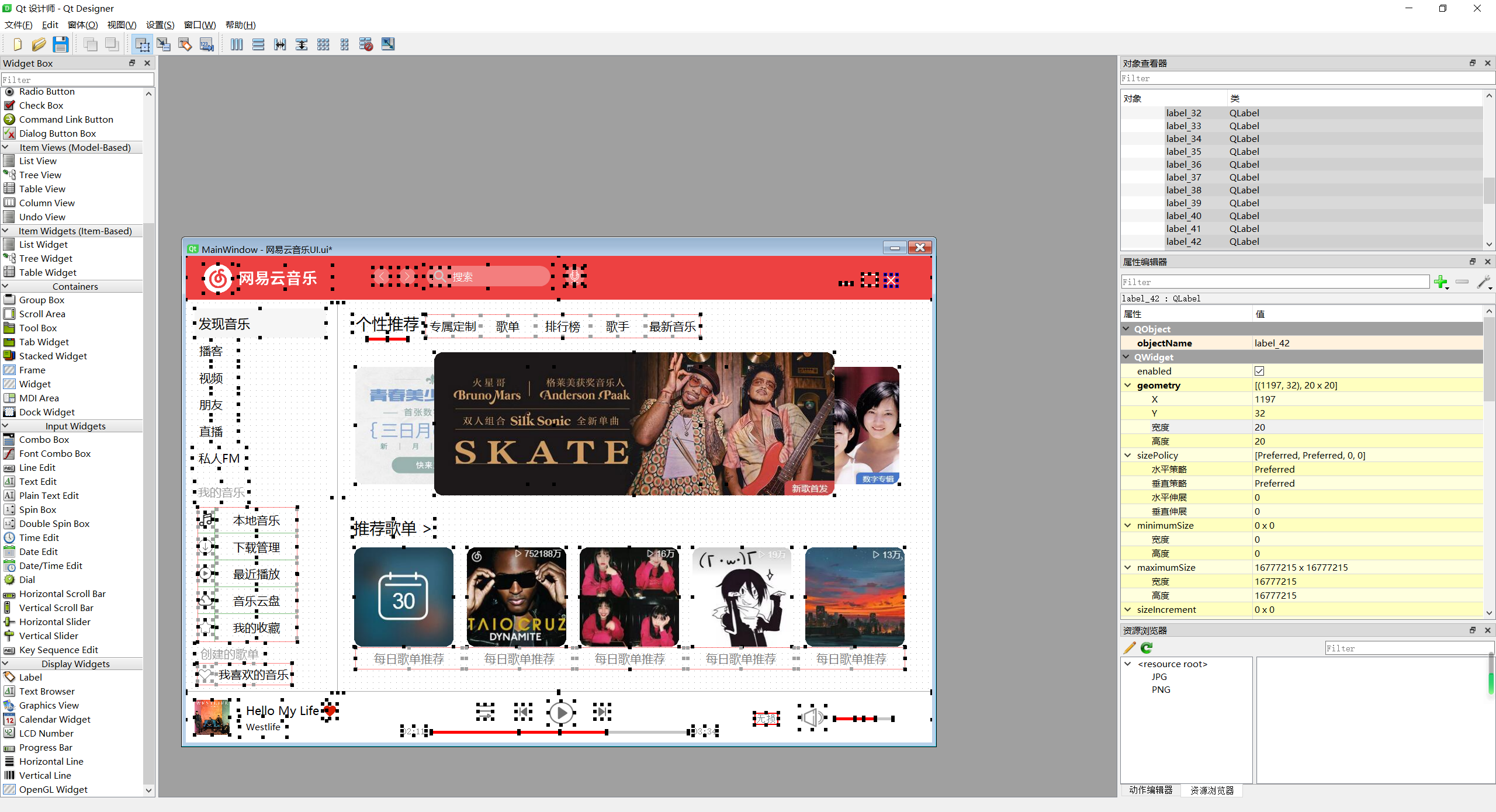The image size is (1496, 812).
Task: Select the Lay Out Vertically tool
Action: point(258,44)
